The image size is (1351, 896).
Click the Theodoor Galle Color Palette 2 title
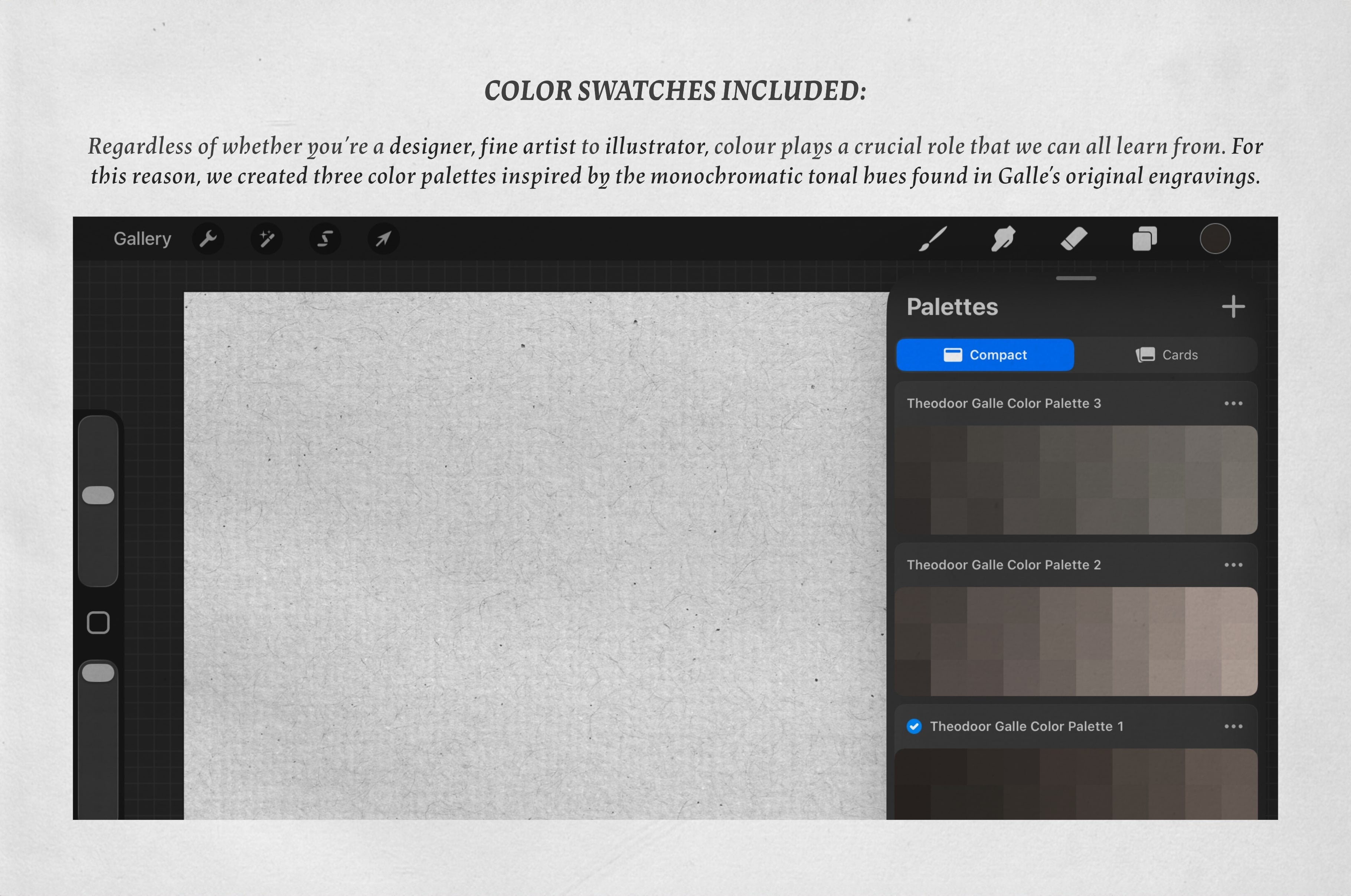click(x=1004, y=565)
